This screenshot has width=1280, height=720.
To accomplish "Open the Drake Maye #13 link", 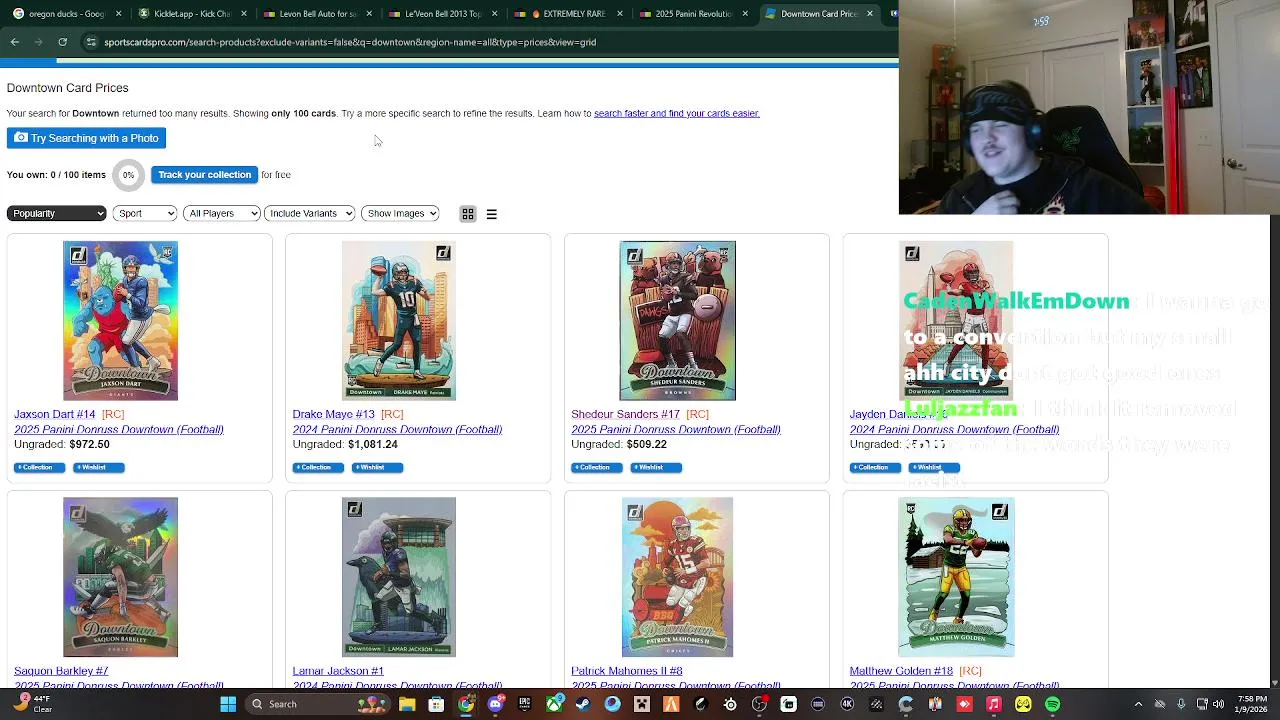I will pyautogui.click(x=333, y=414).
